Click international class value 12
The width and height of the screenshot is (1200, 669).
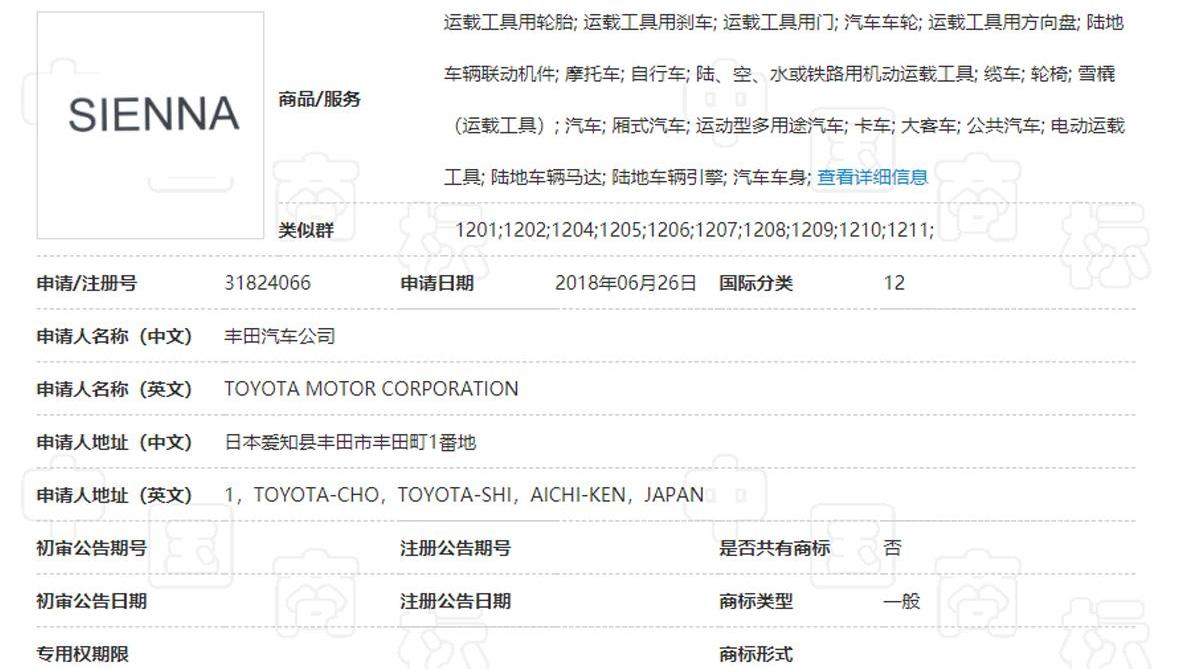click(894, 283)
